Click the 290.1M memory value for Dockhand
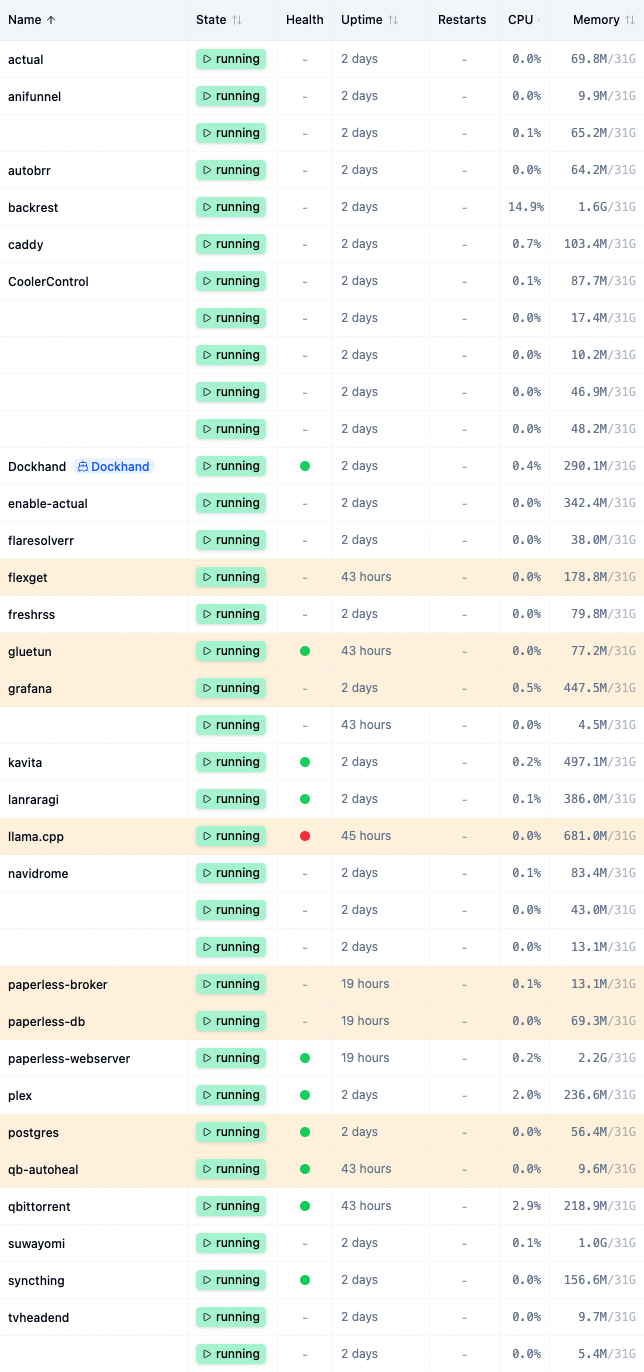 tap(586, 466)
